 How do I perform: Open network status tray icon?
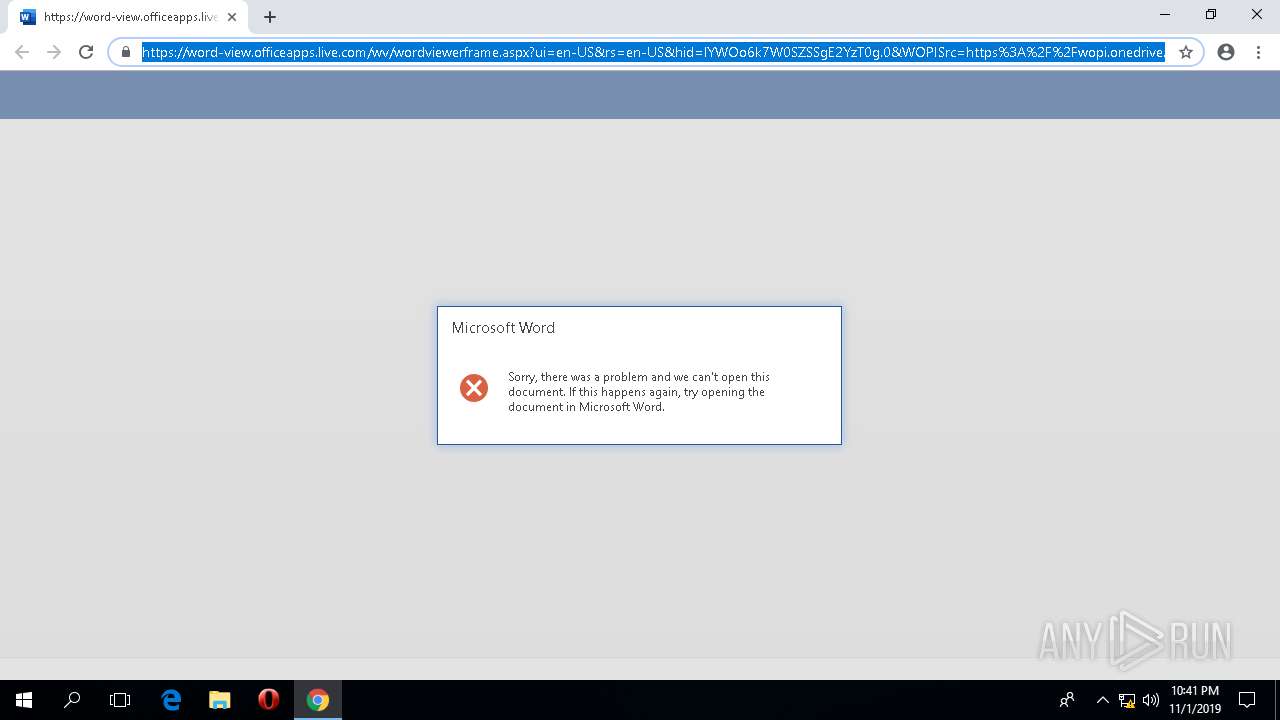(x=1127, y=700)
